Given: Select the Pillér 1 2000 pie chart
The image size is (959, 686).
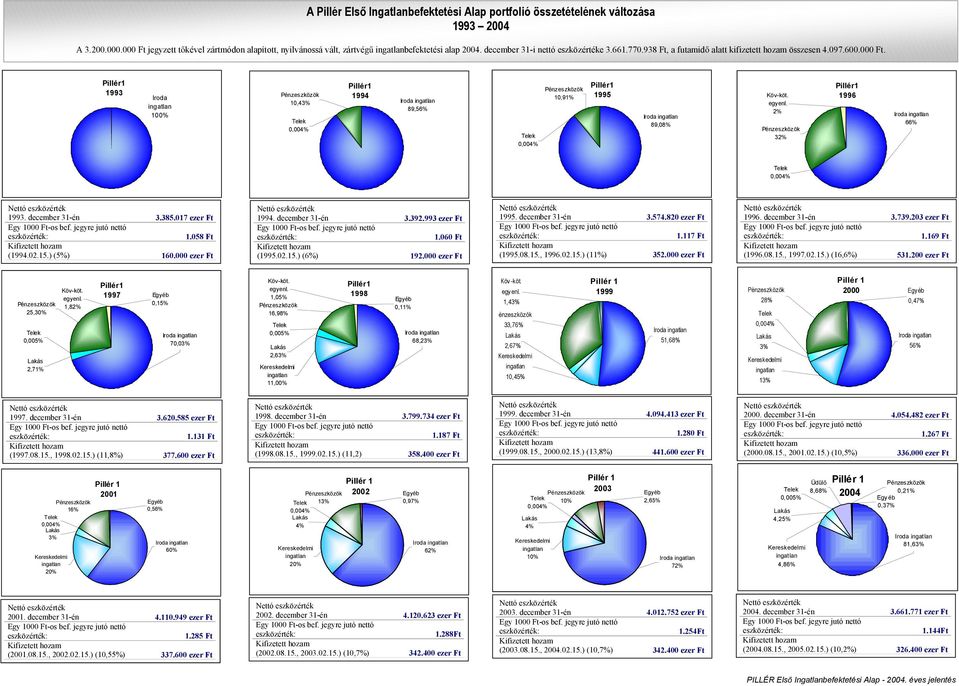Looking at the screenshot, I should (848, 344).
